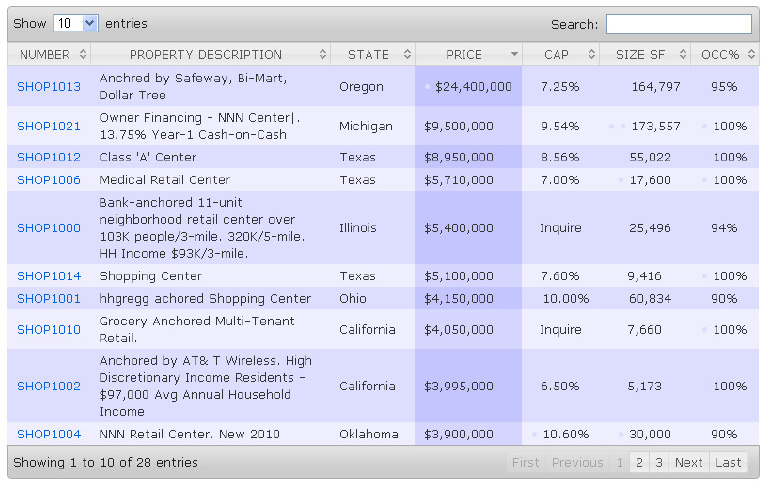Screen dimensions: 764x484
Task: Open listing SHOP1012
Action: click(49, 157)
